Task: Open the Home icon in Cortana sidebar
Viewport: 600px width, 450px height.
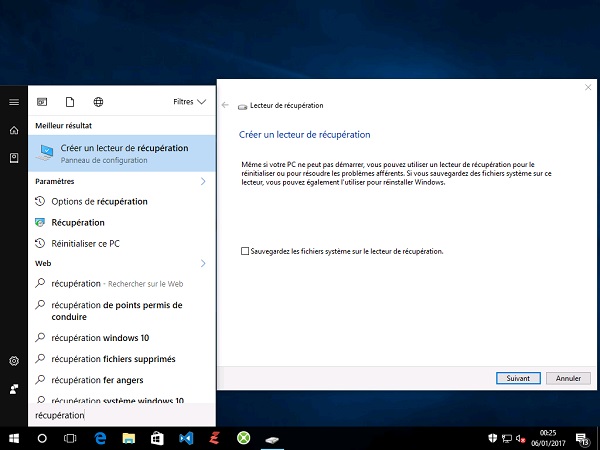Action: point(14,130)
